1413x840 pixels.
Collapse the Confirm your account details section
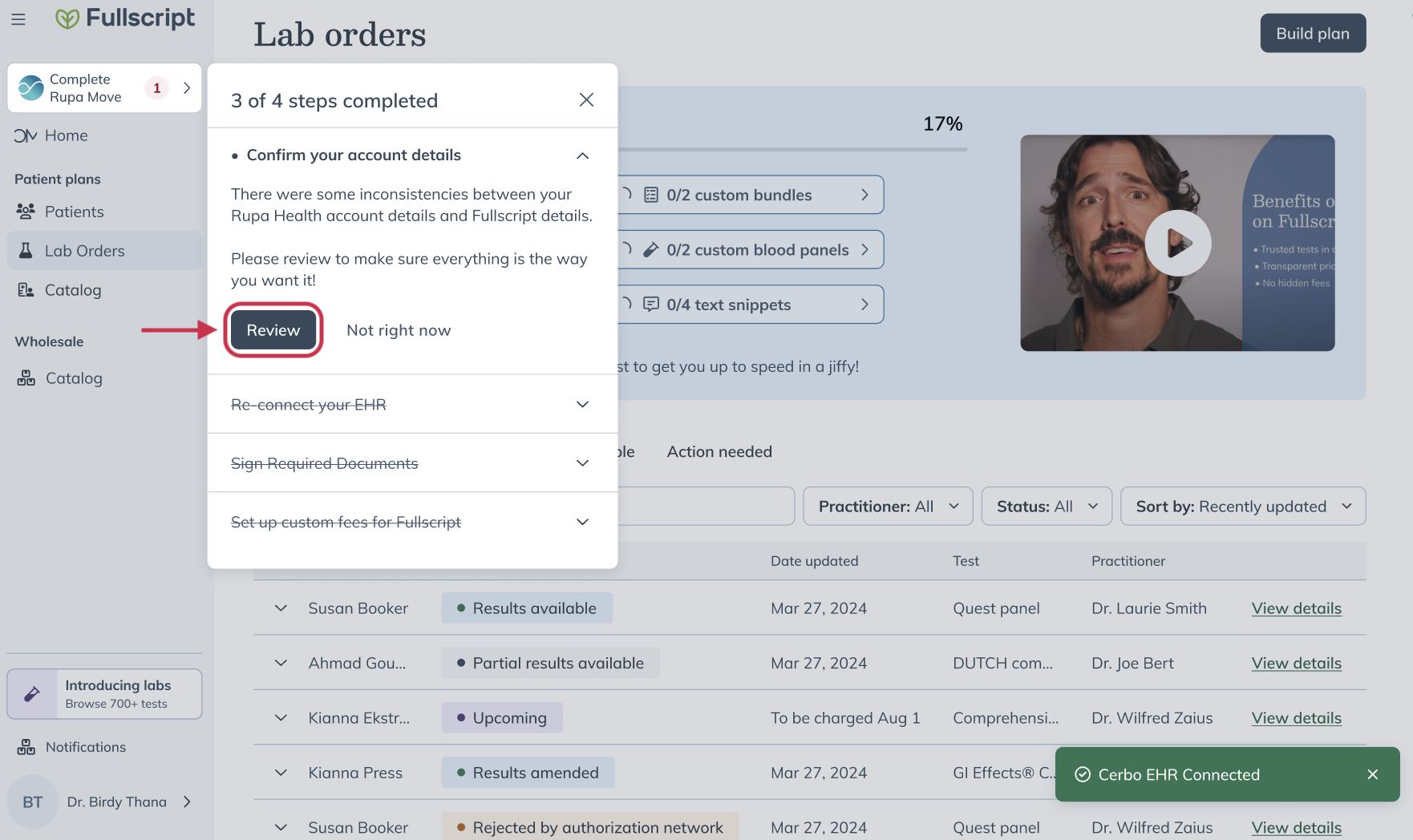[583, 155]
